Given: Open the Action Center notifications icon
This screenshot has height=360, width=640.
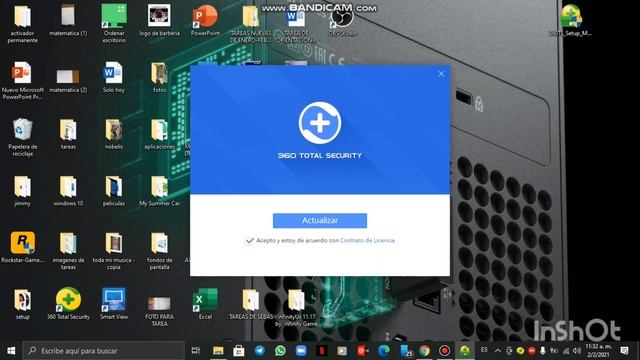Looking at the screenshot, I should pyautogui.click(x=624, y=351).
